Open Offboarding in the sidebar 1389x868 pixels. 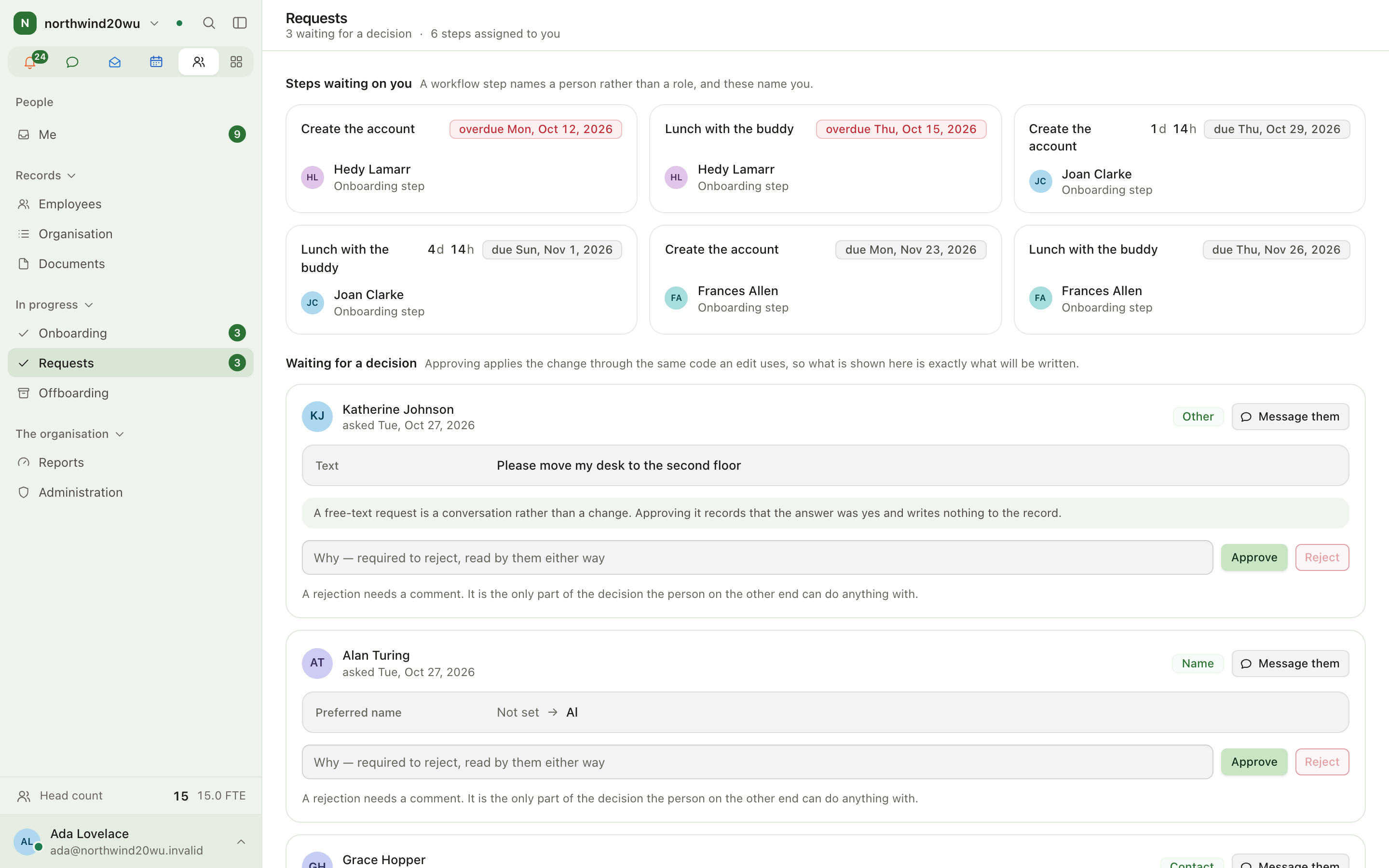coord(131,393)
